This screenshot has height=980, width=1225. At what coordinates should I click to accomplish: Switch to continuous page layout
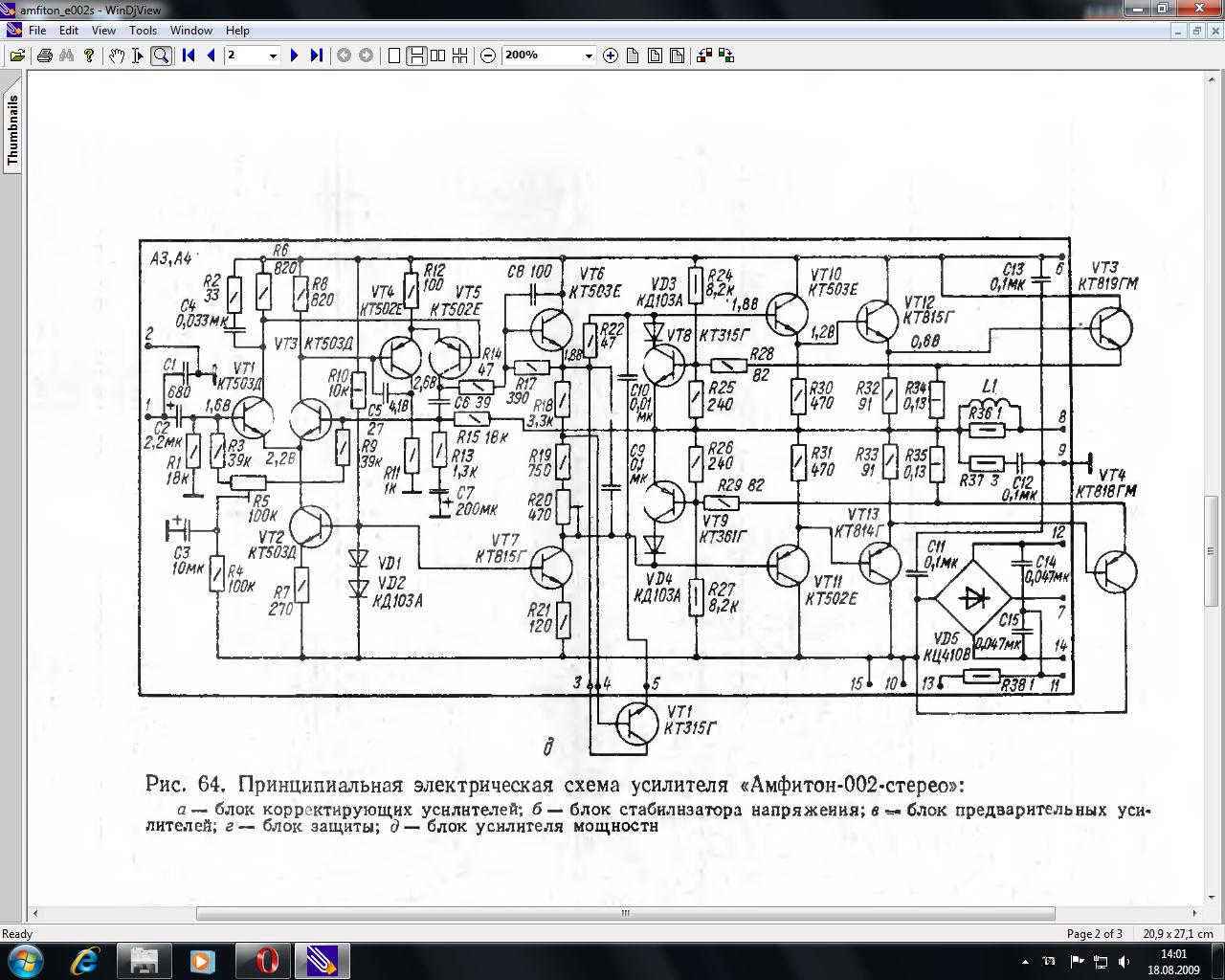point(416,56)
